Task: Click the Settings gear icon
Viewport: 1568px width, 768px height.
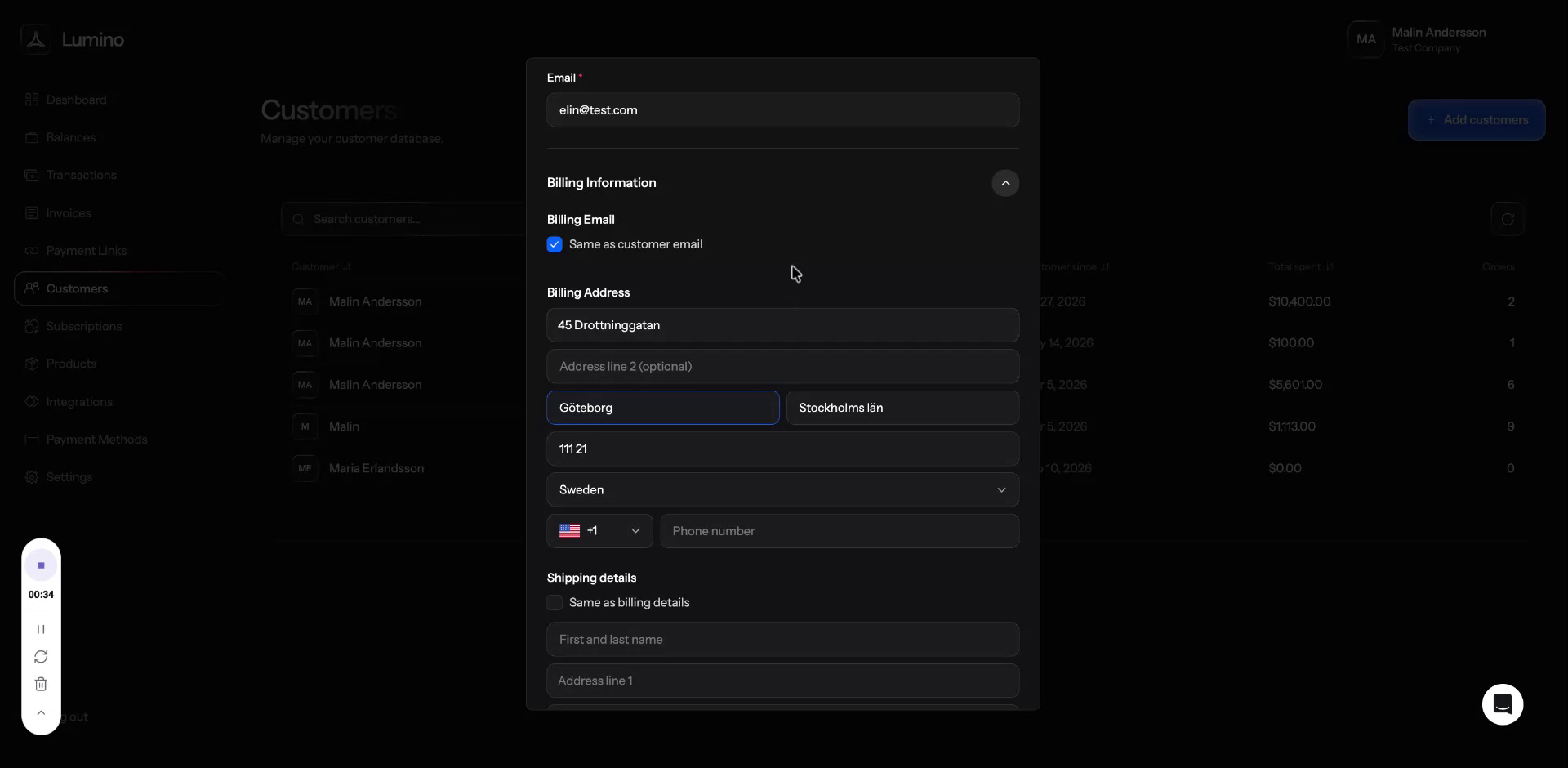Action: [32, 477]
